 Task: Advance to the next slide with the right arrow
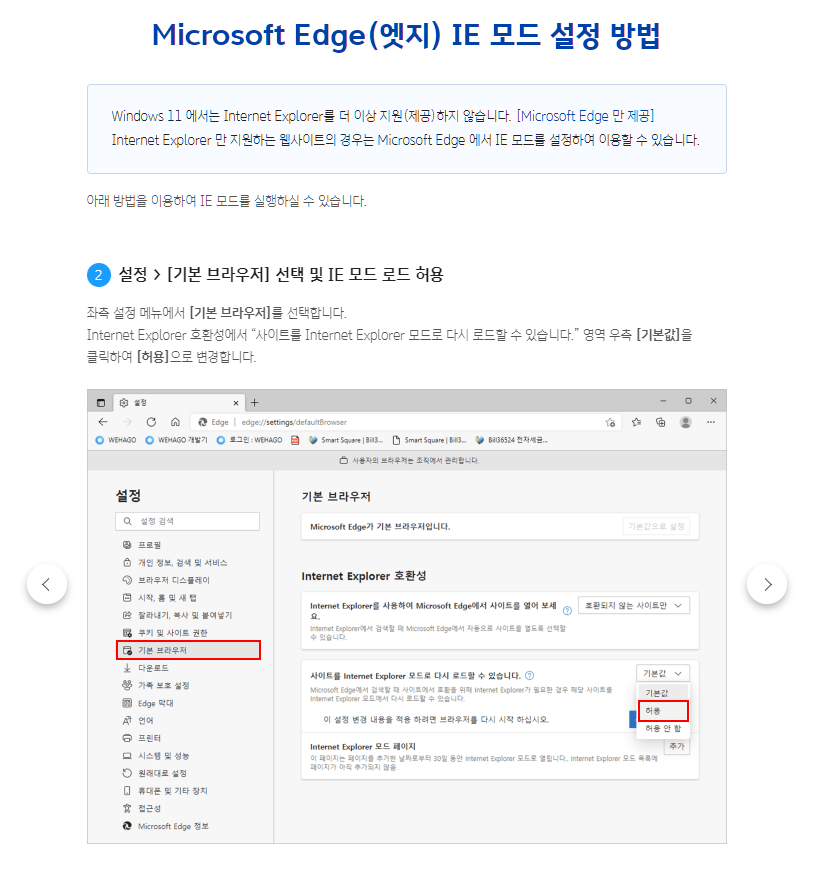point(767,584)
